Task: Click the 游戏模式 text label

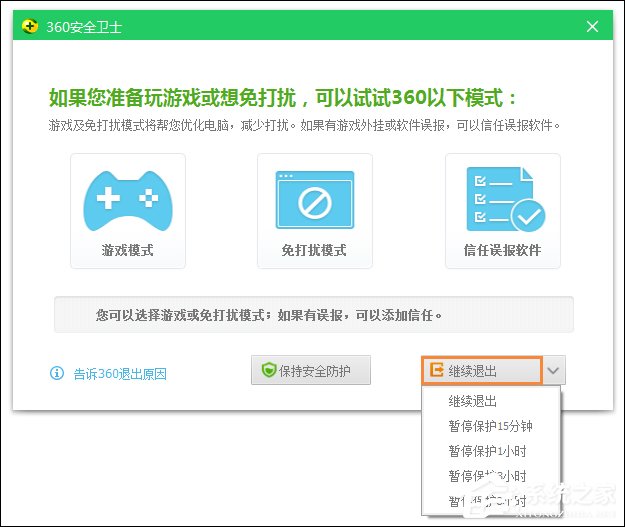Action: [x=127, y=250]
